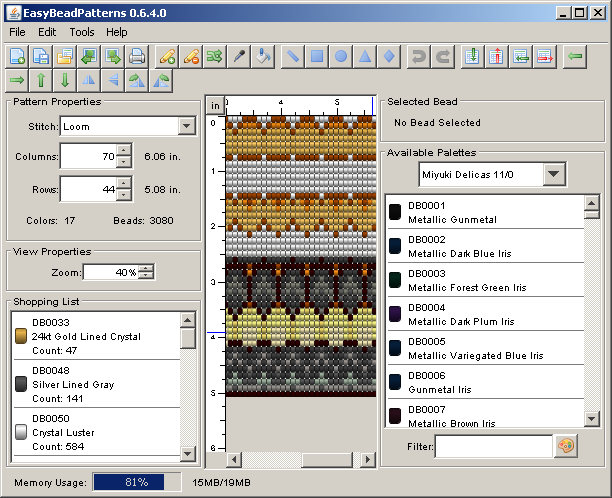Screen dimensions: 612x498
Task: Decrease the Rows value with the down stepper
Action: click(124, 194)
